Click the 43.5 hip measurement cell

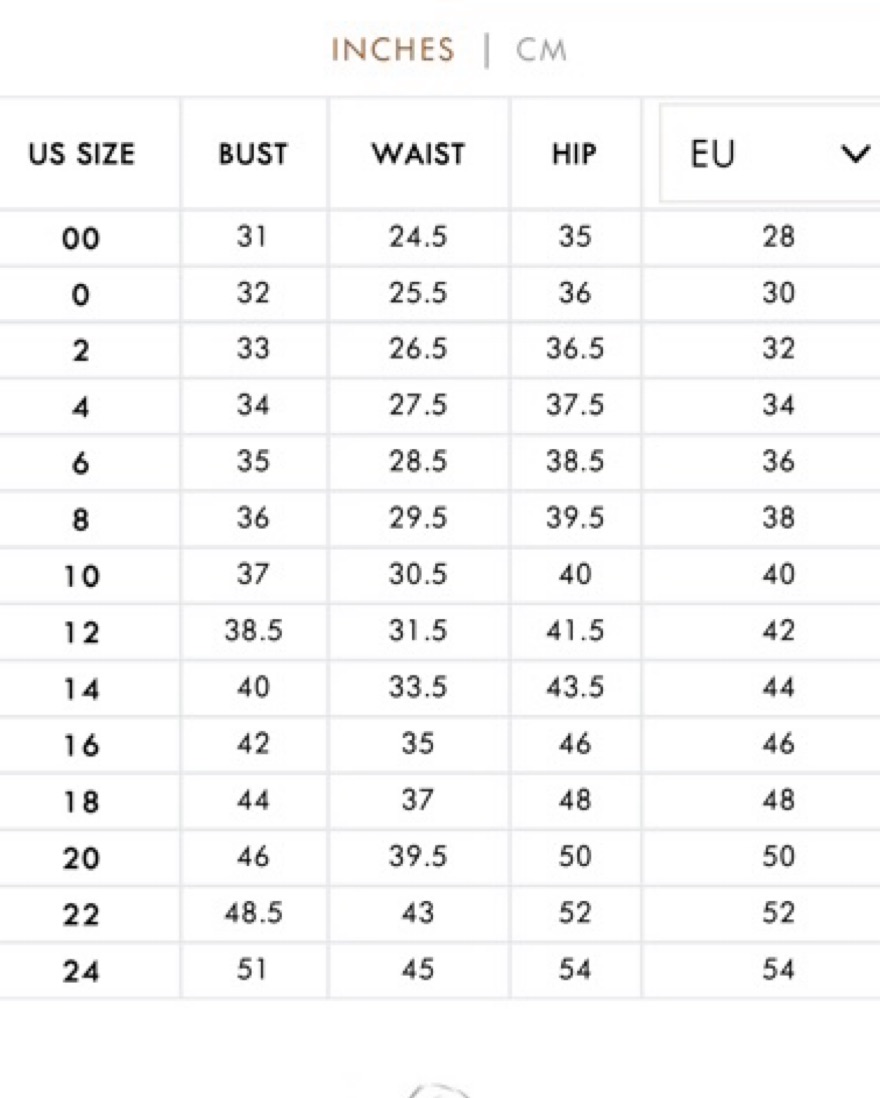pos(575,687)
